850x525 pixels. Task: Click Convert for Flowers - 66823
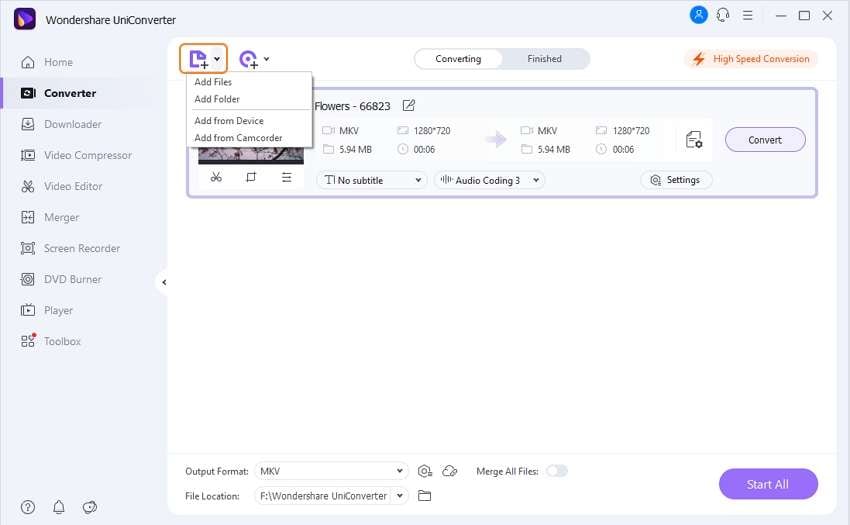(x=765, y=140)
